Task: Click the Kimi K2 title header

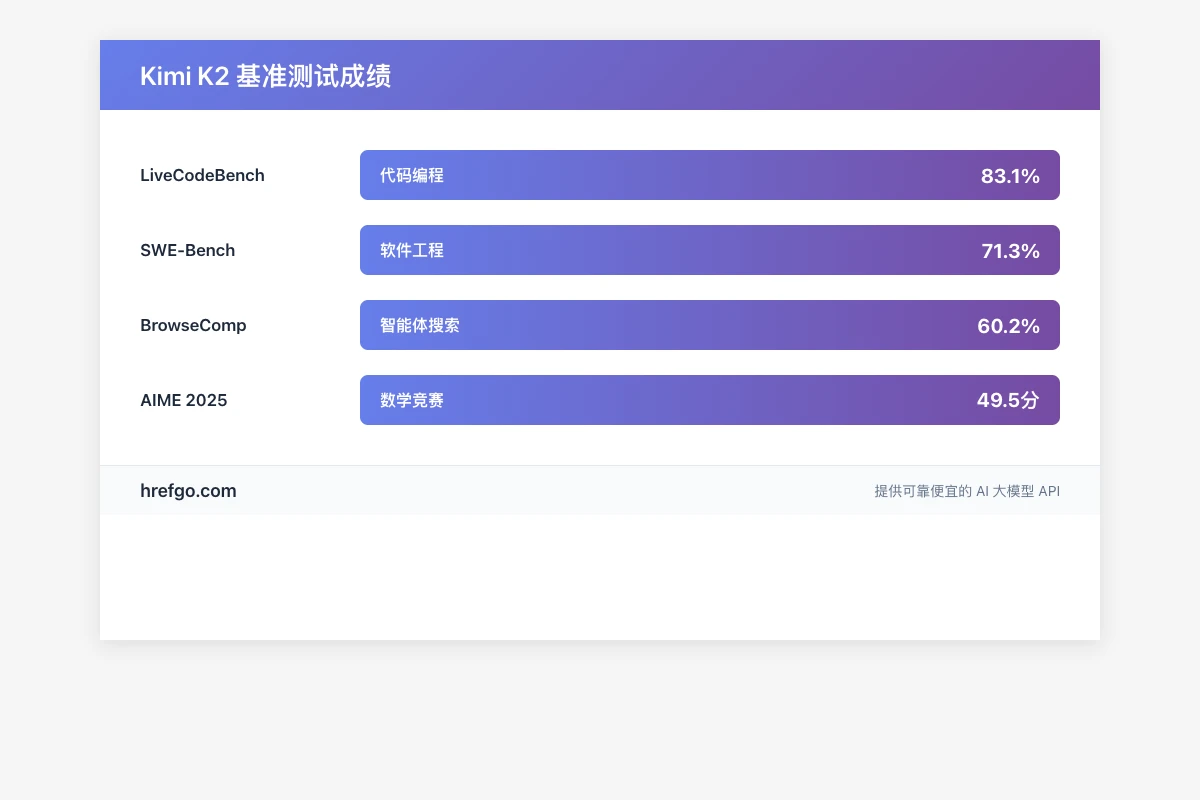Action: [x=265, y=75]
